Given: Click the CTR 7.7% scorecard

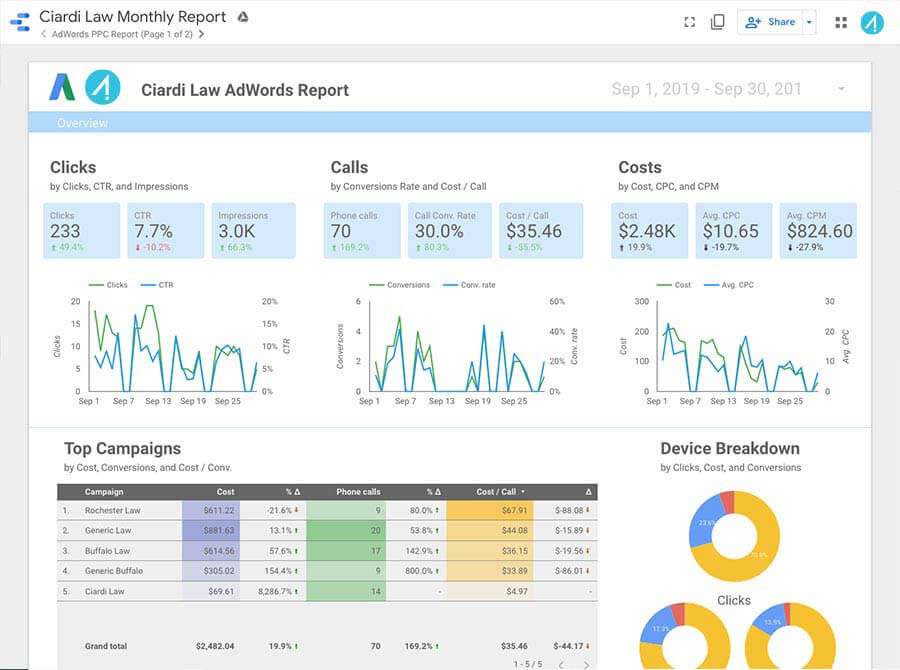Looking at the screenshot, I should (166, 230).
